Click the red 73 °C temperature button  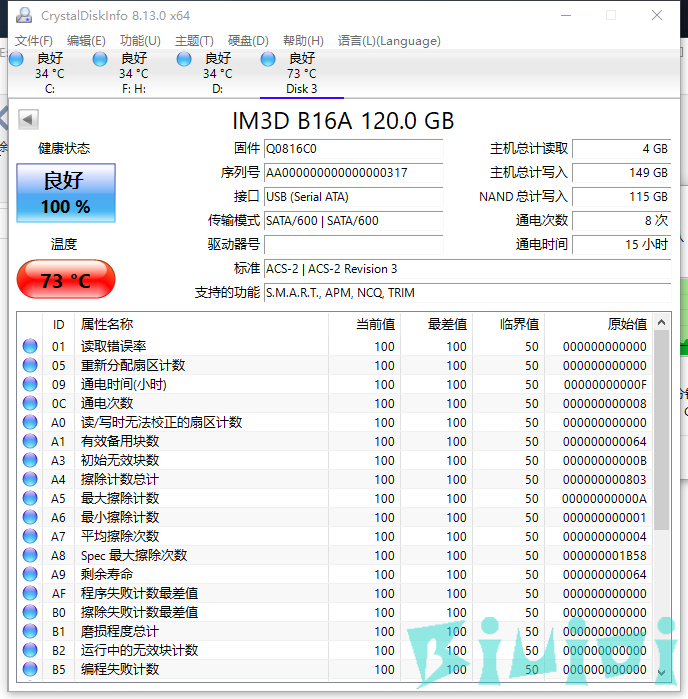pos(66,280)
